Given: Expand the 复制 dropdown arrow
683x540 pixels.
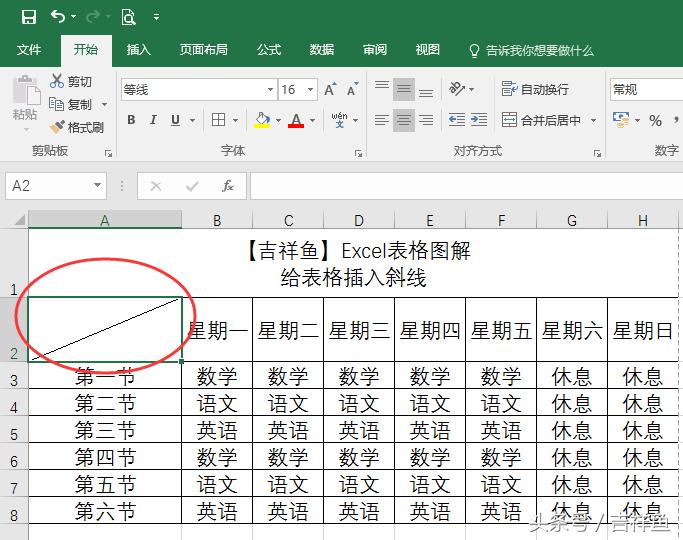Looking at the screenshot, I should click(x=104, y=105).
